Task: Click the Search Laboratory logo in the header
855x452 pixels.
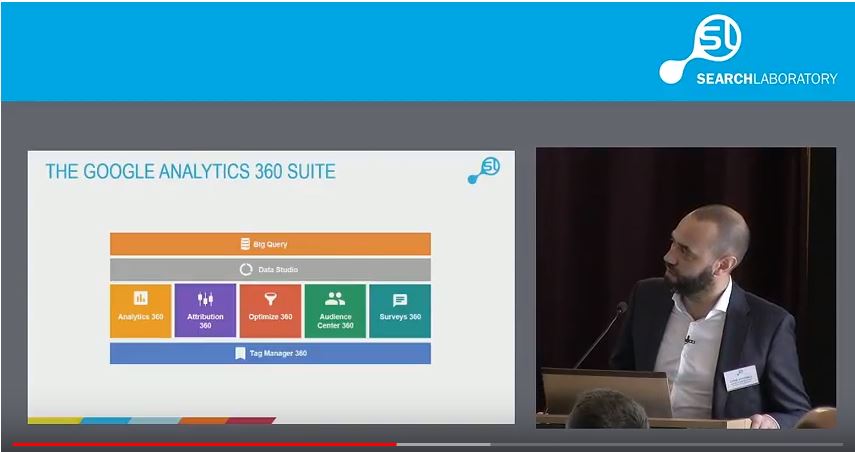Action: coord(748,49)
